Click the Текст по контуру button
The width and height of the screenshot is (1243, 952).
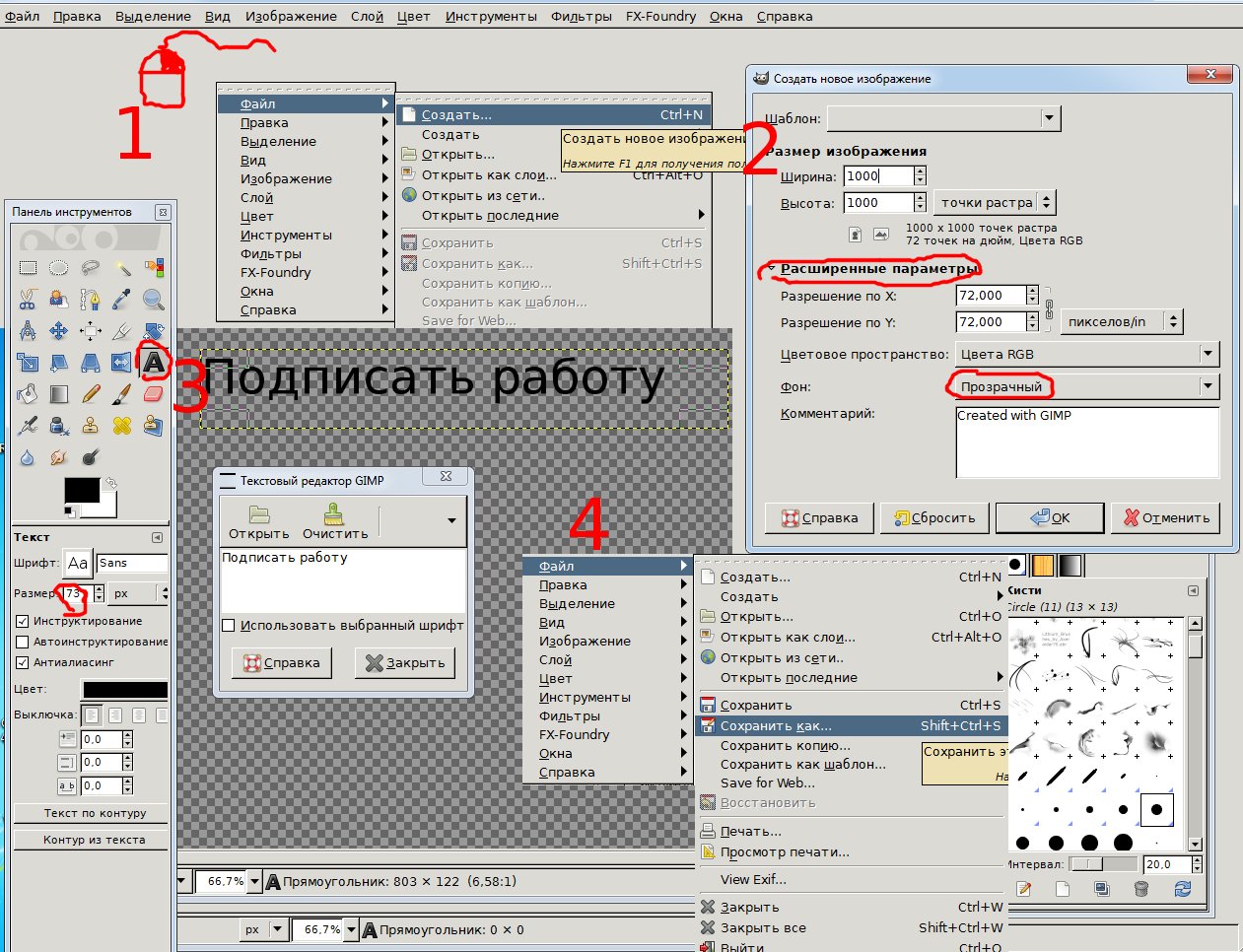point(94,813)
